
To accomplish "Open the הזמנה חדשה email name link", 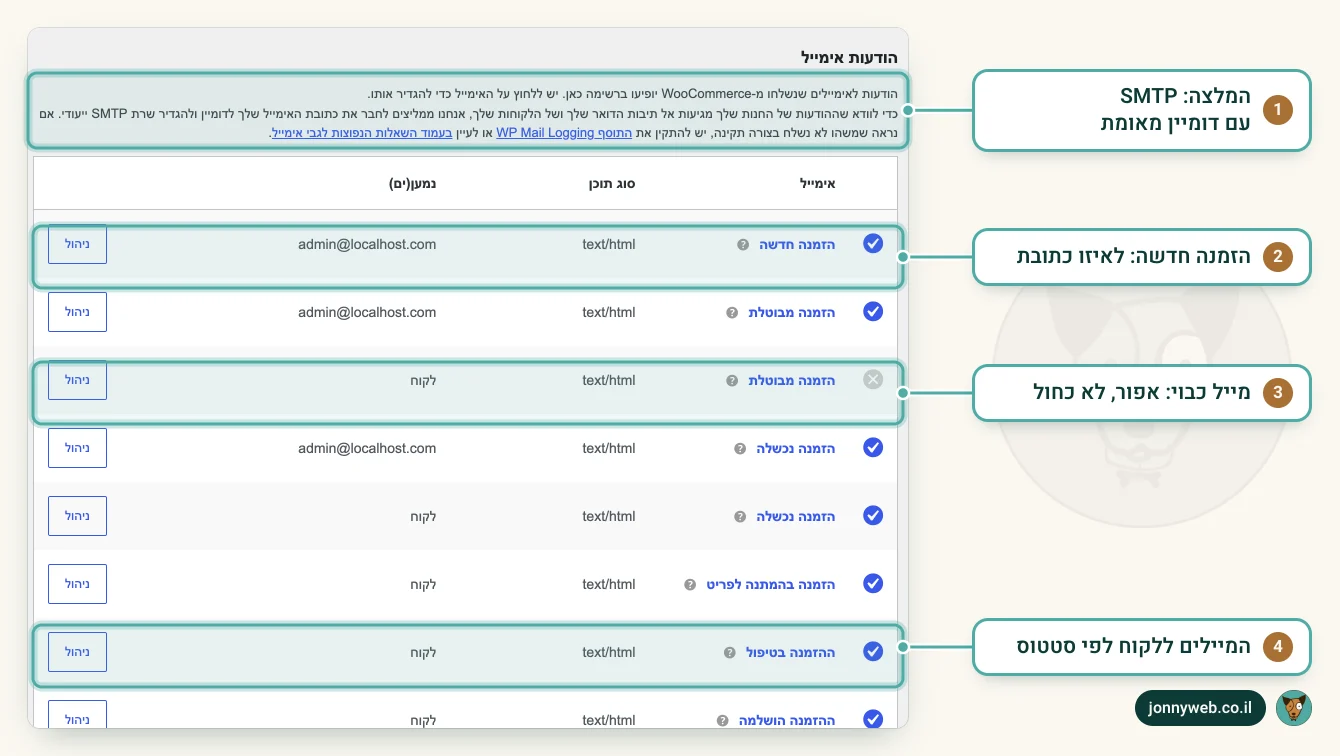I will point(795,244).
